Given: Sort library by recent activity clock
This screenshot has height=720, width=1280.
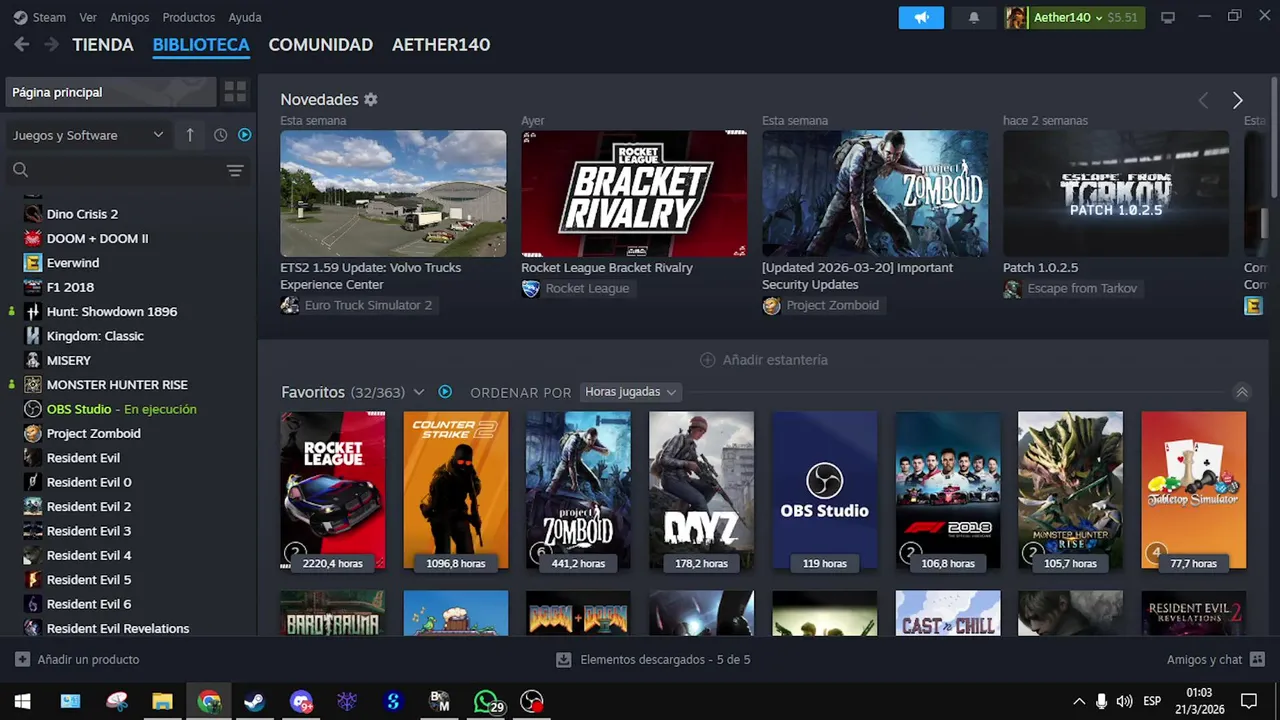Looking at the screenshot, I should click(x=220, y=135).
